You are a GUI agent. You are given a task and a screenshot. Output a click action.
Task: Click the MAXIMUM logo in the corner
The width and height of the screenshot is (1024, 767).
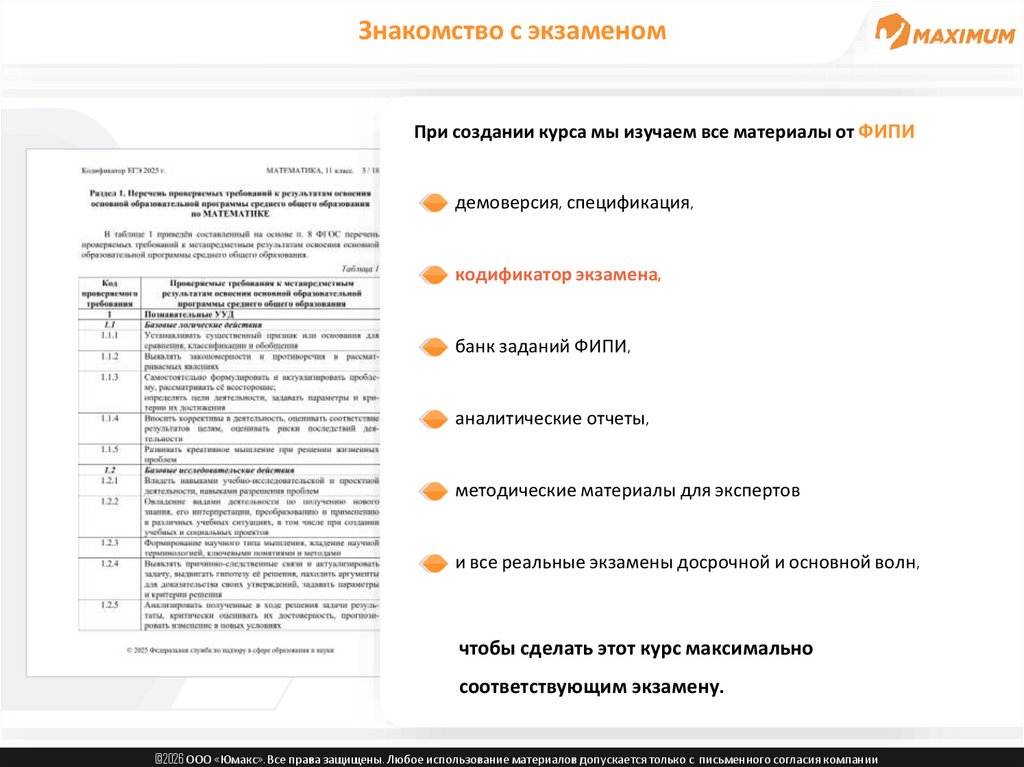(944, 31)
